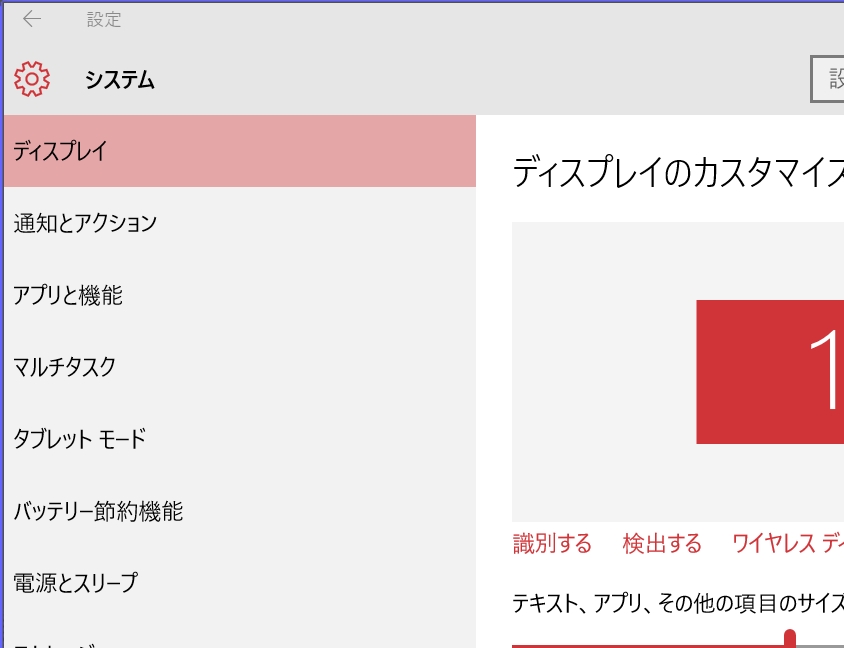This screenshot has width=844, height=648.
Task: Click the システム header title
Action: pos(120,80)
